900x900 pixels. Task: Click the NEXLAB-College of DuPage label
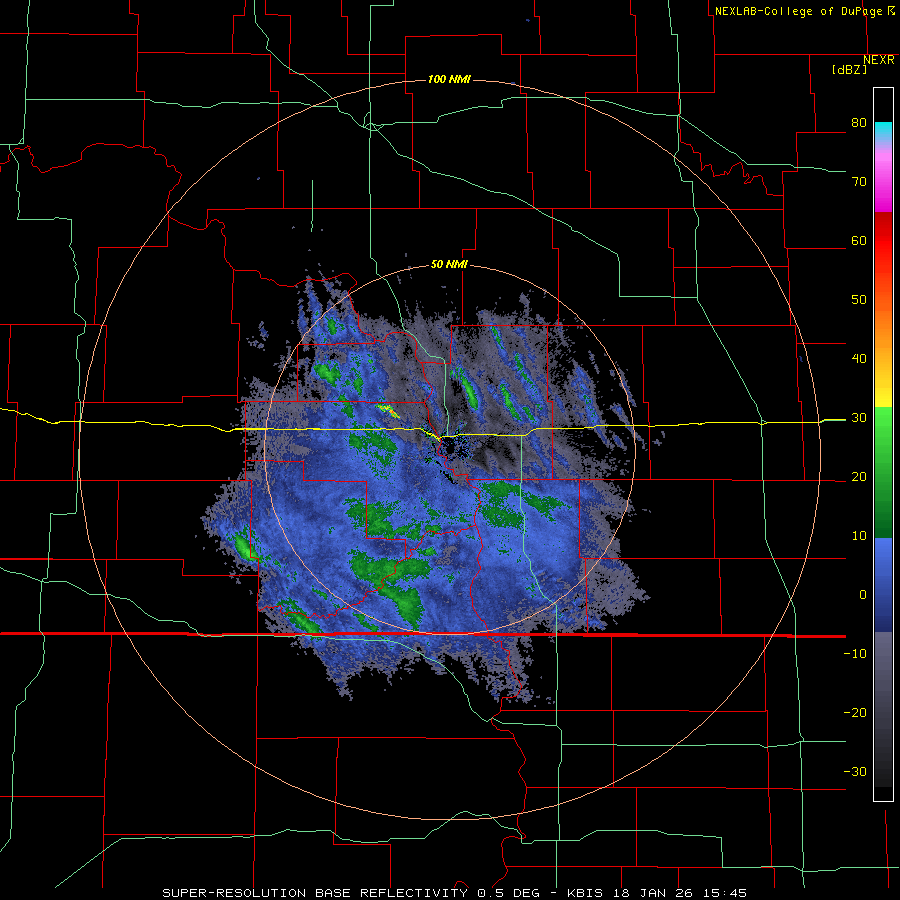tap(799, 11)
